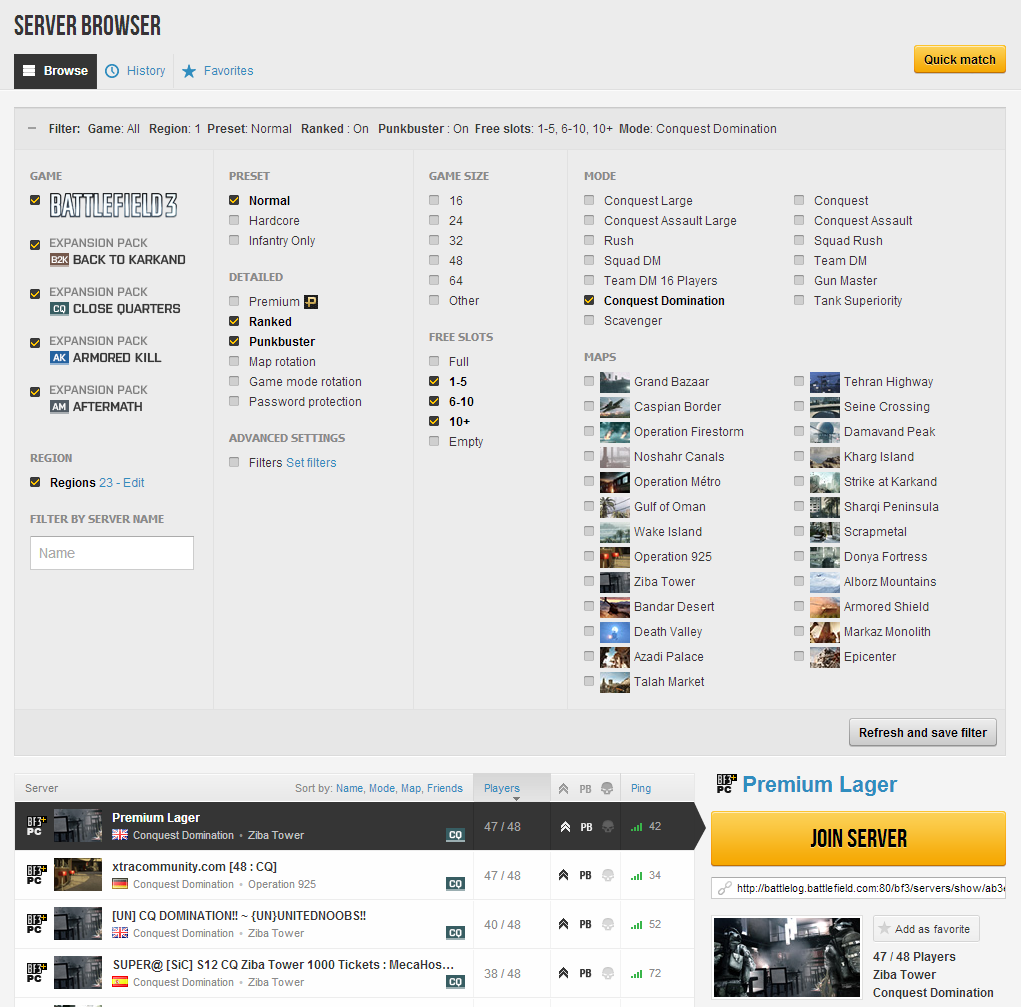This screenshot has width=1021, height=1007.
Task: Enable the Infantry Only preset
Action: (234, 240)
